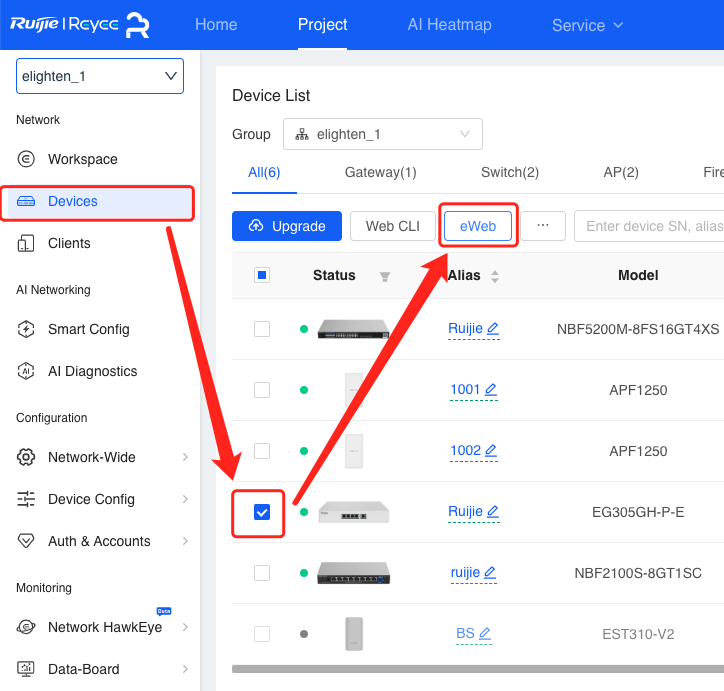Uncheck the EG305GH-P-E row checkbox

[x=262, y=512]
